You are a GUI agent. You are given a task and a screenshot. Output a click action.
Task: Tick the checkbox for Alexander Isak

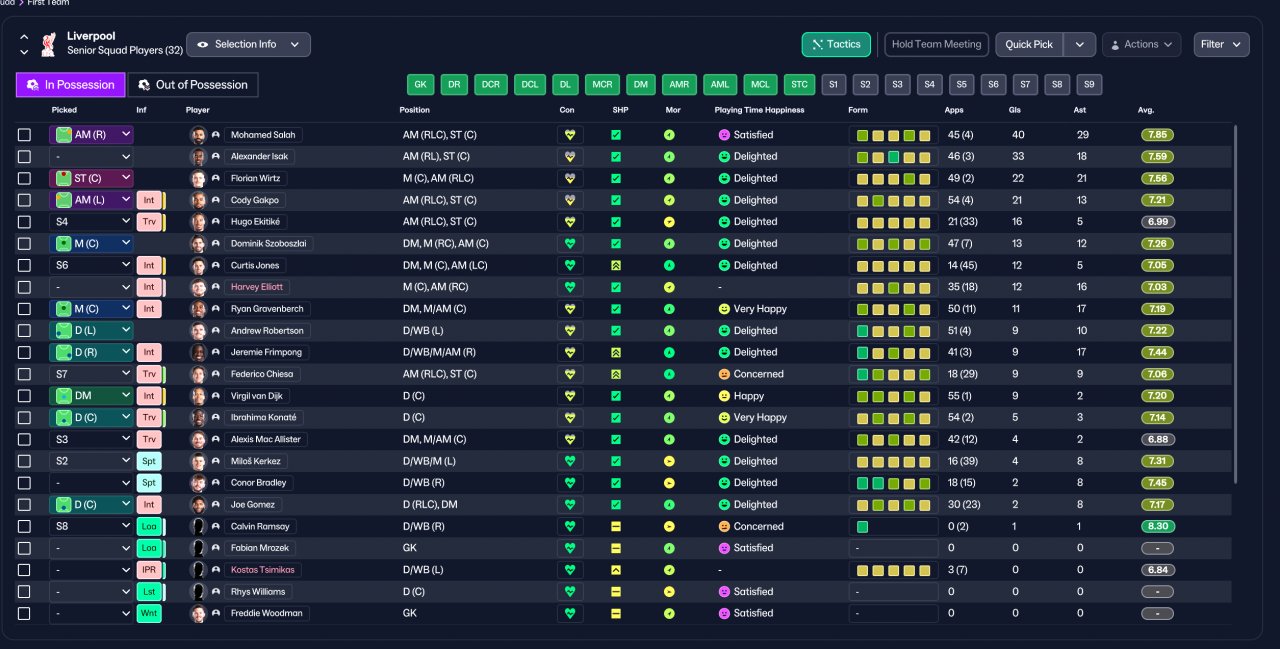coord(25,157)
